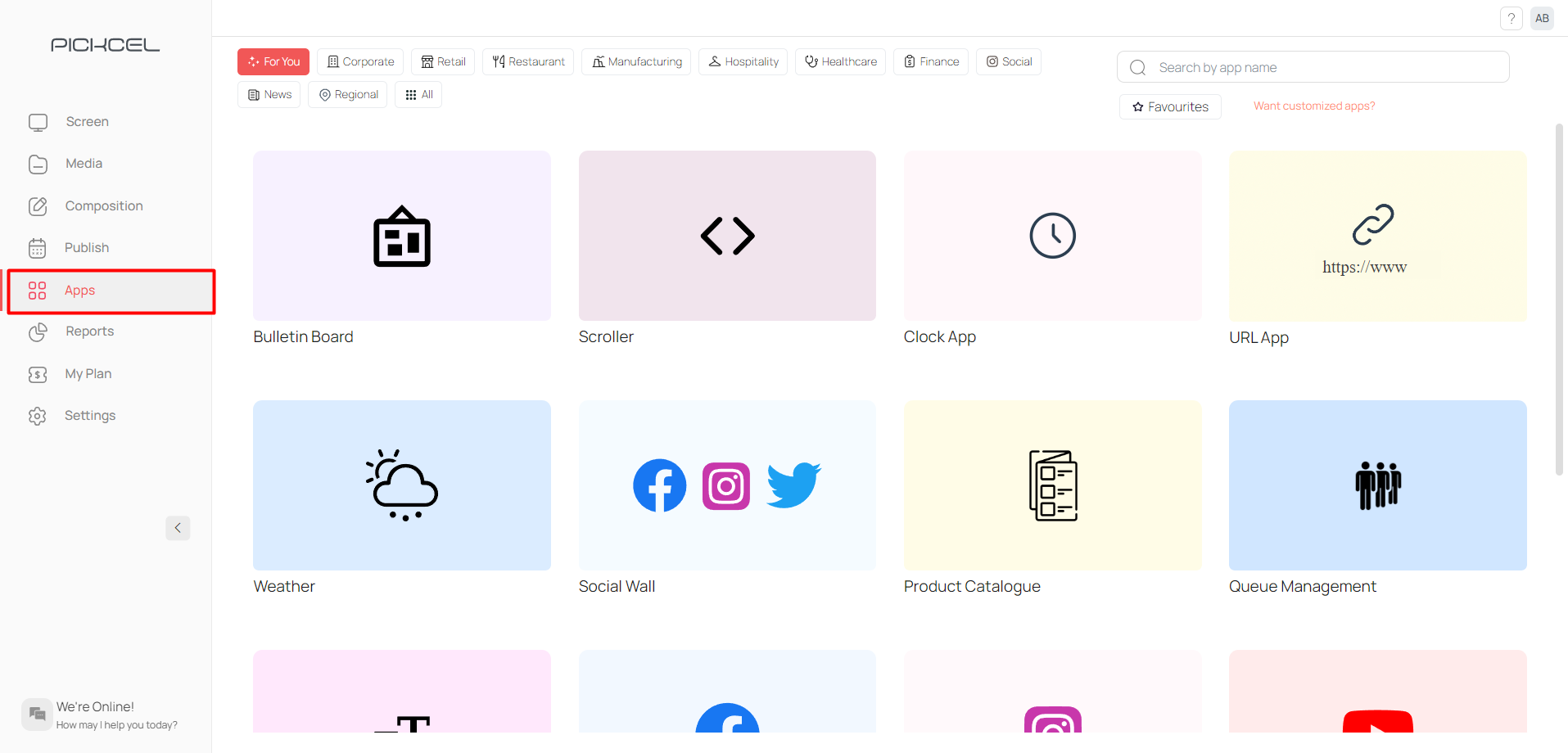
Task: Click the Apps grid icon in sidebar
Action: [x=37, y=291]
